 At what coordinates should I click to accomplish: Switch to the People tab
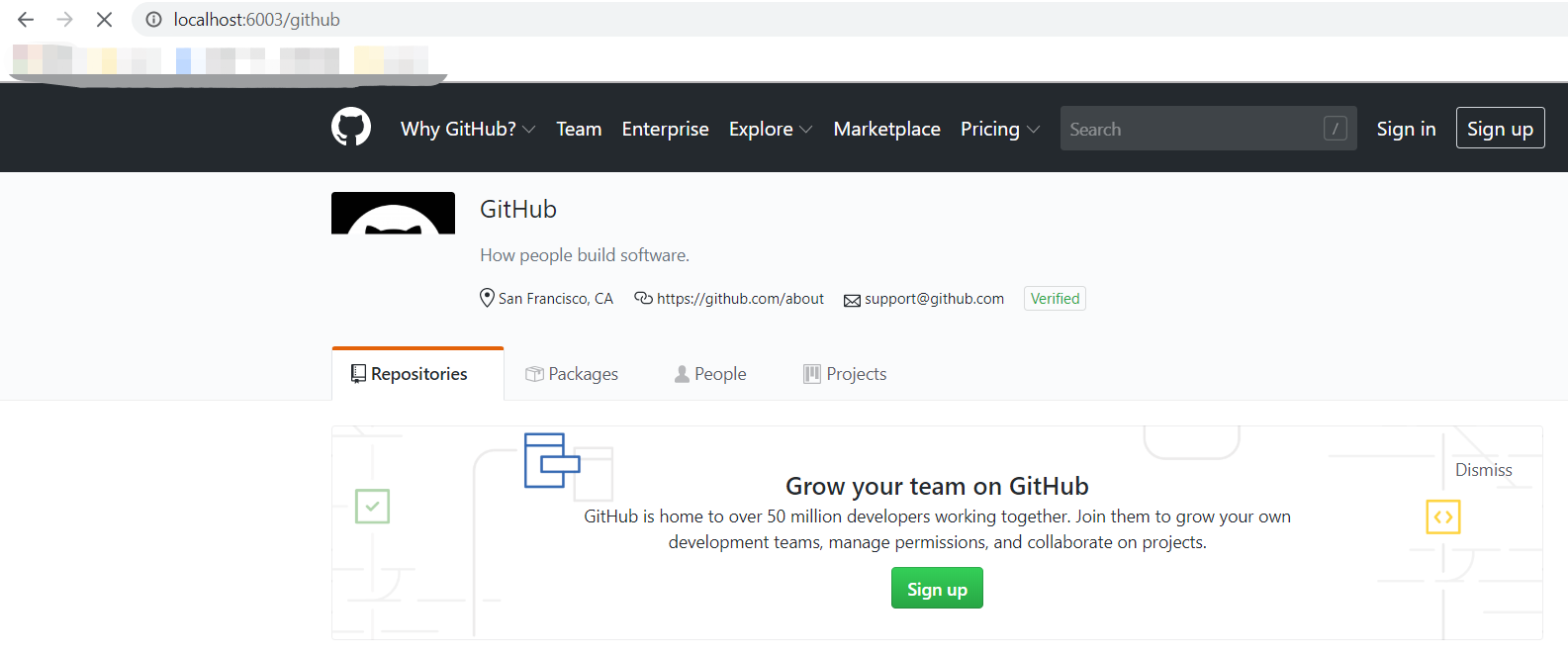pyautogui.click(x=710, y=374)
